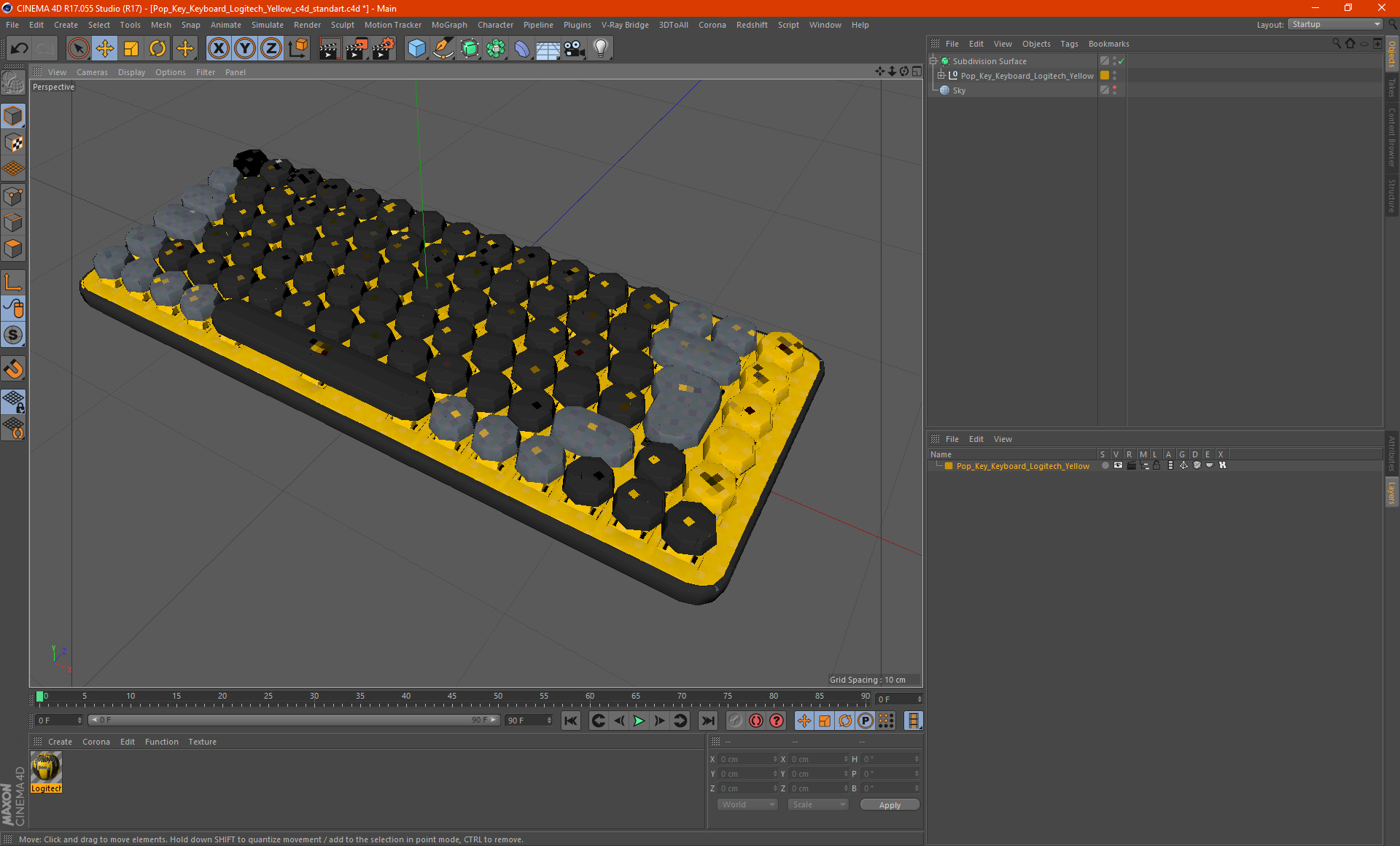Screen dimensions: 1400x846
Task: Open the Magnet sculpt icon
Action: pos(14,369)
